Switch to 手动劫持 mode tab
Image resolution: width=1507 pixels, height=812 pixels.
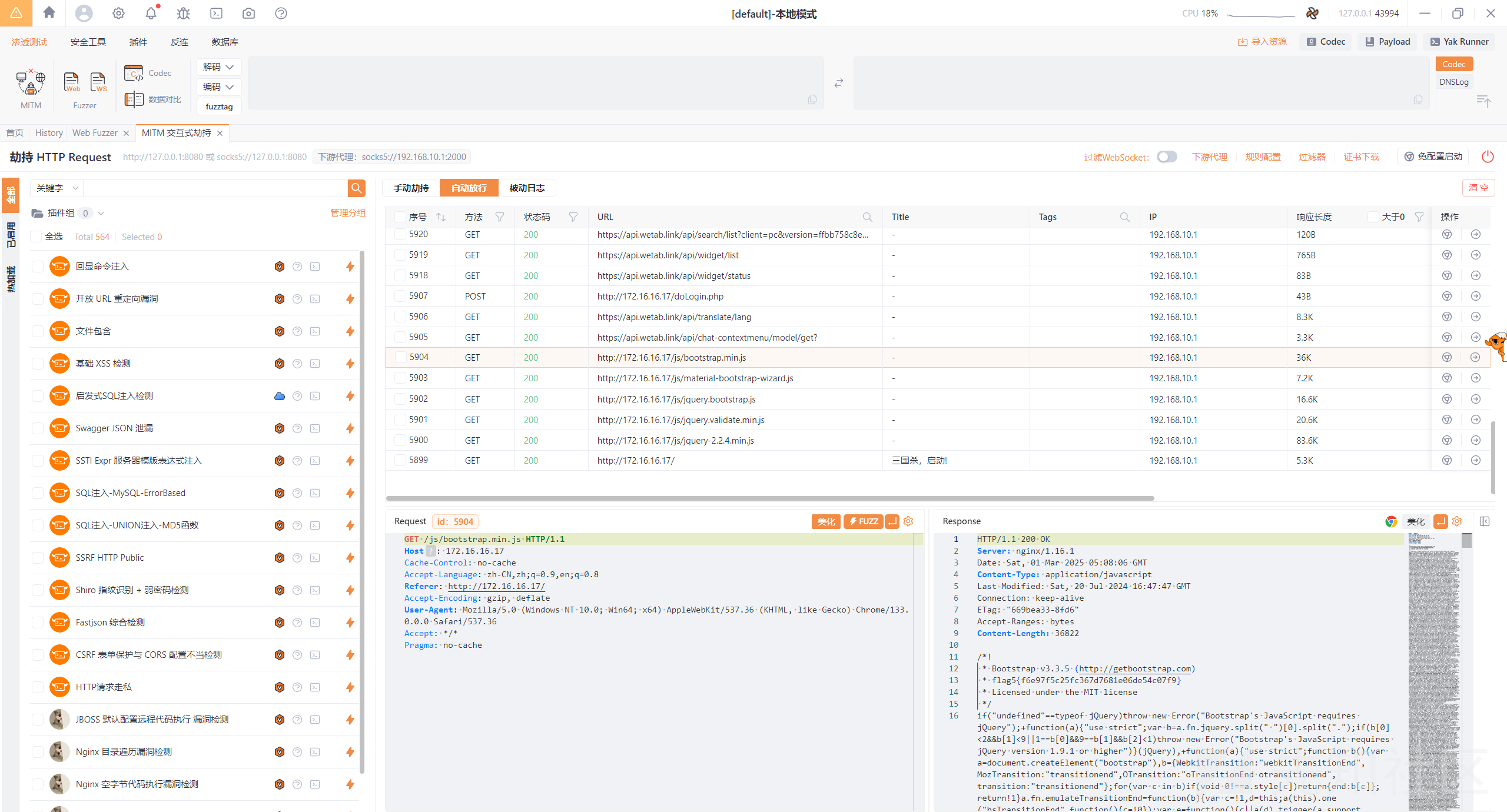pos(411,188)
